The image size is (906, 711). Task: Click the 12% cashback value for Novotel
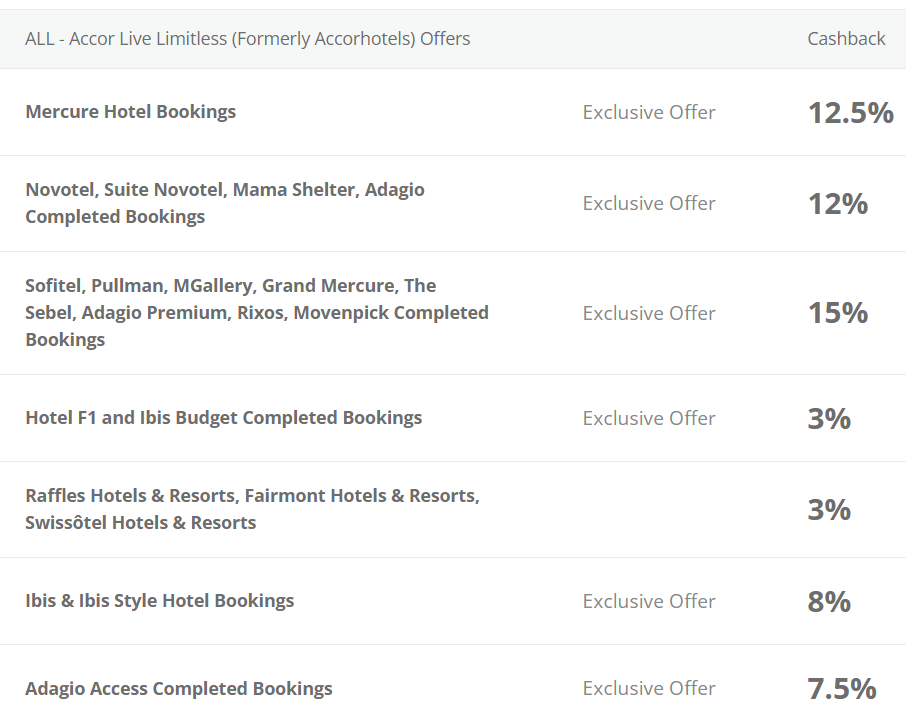click(x=837, y=203)
